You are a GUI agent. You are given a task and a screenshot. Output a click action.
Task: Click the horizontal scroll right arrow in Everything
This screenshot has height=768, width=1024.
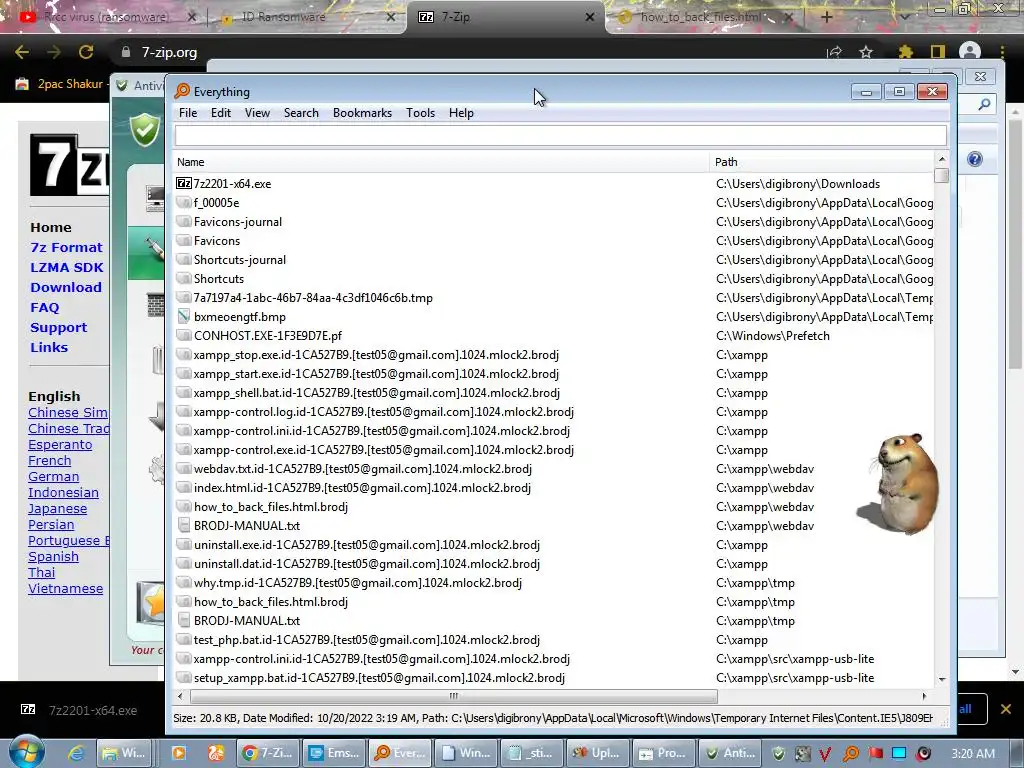click(923, 696)
